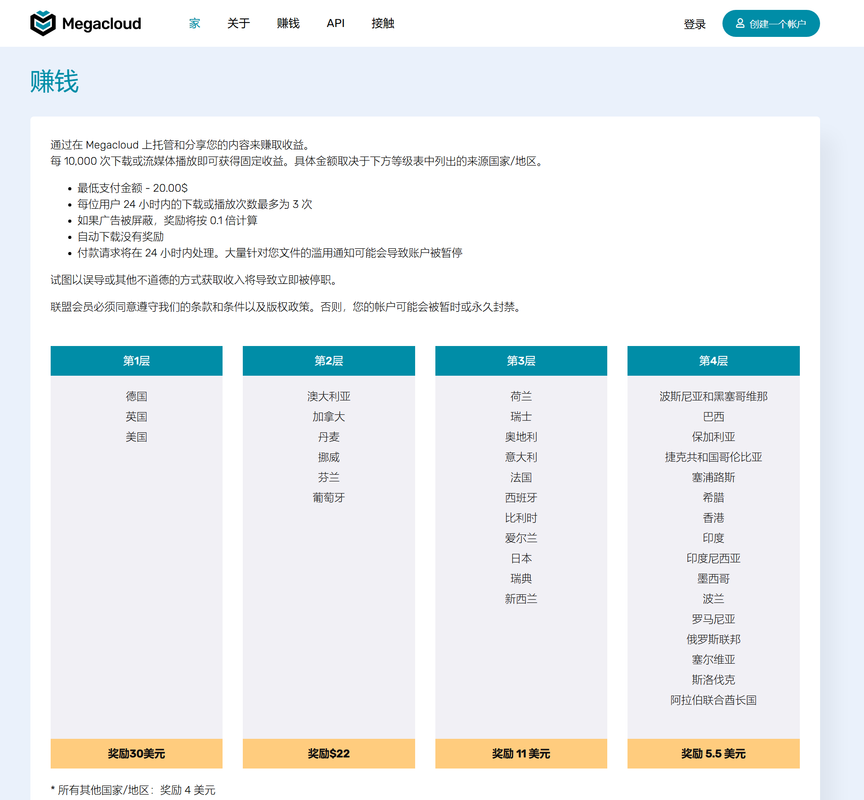The height and width of the screenshot is (800, 864).
Task: Click 日本 in the tier 3 list
Action: [521, 559]
